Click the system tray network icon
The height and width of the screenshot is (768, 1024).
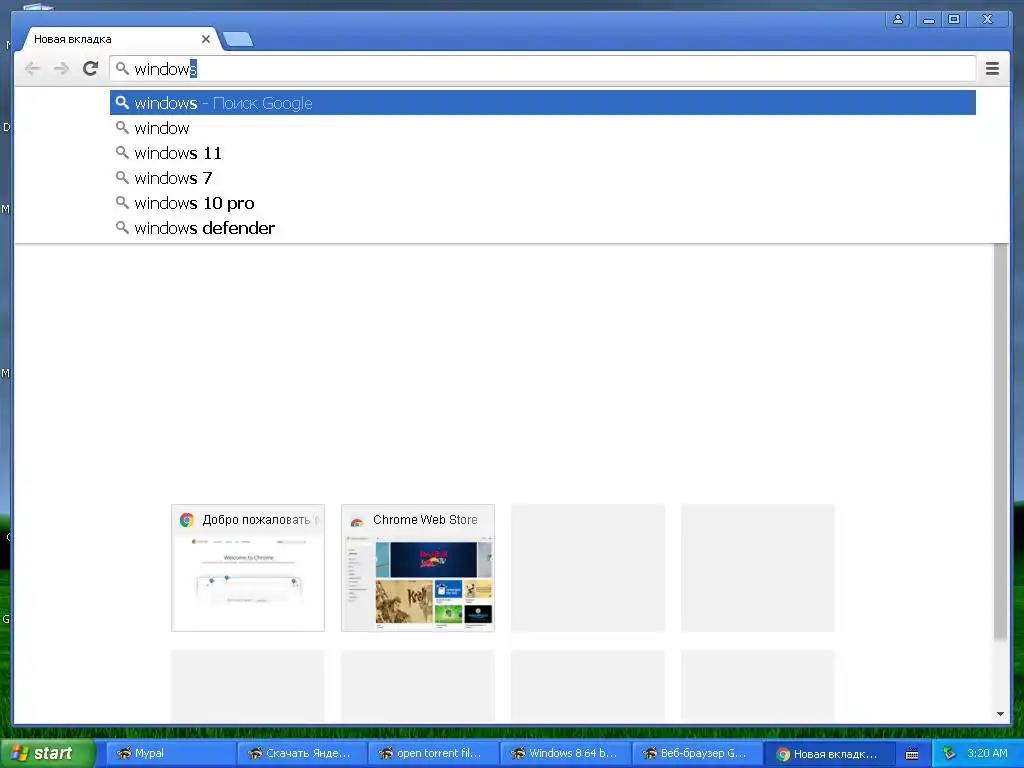949,754
